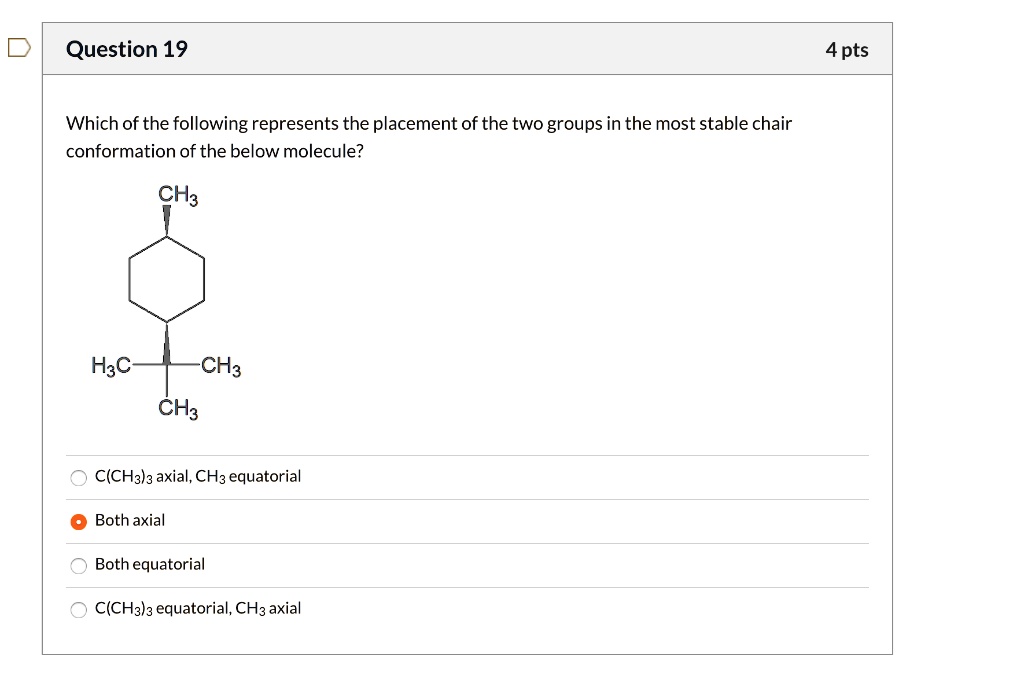
Task: Click the Question 19 header
Action: point(126,48)
